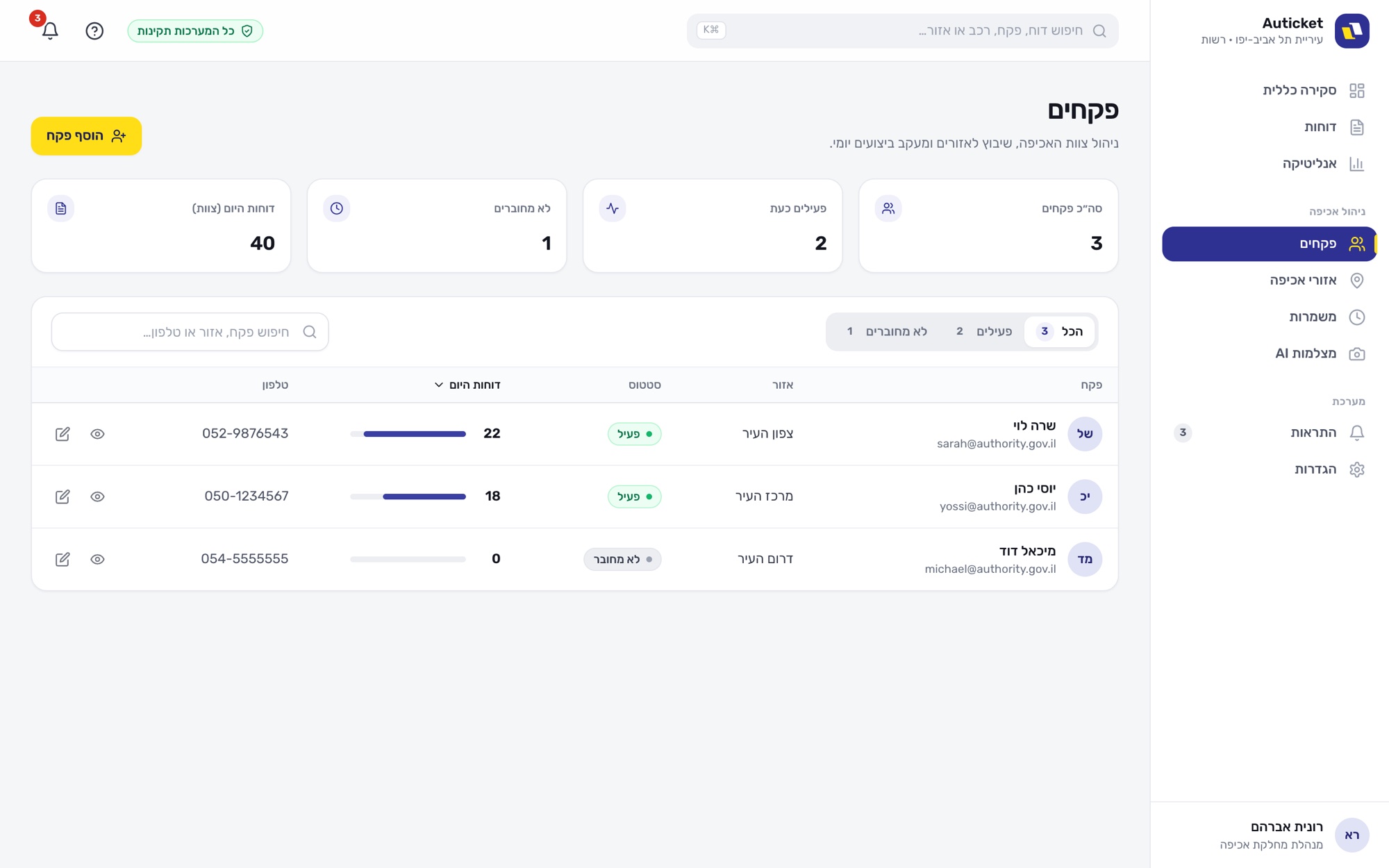Click phone number 052-9876543

coord(245,433)
